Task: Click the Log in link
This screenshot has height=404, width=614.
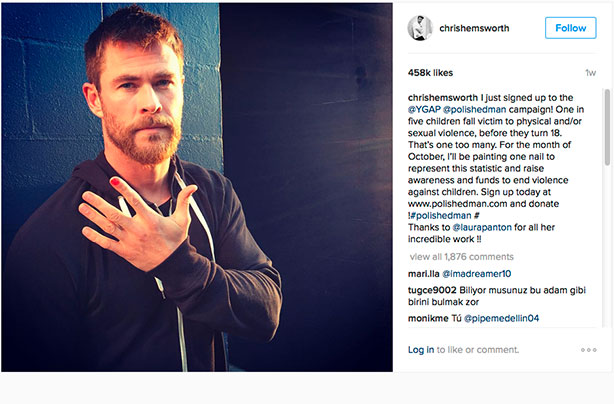Action: pyautogui.click(x=421, y=350)
